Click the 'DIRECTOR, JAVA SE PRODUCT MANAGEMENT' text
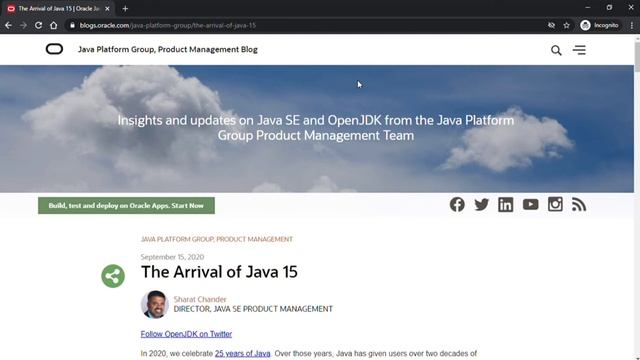Image resolution: width=640 pixels, height=360 pixels. click(253, 309)
